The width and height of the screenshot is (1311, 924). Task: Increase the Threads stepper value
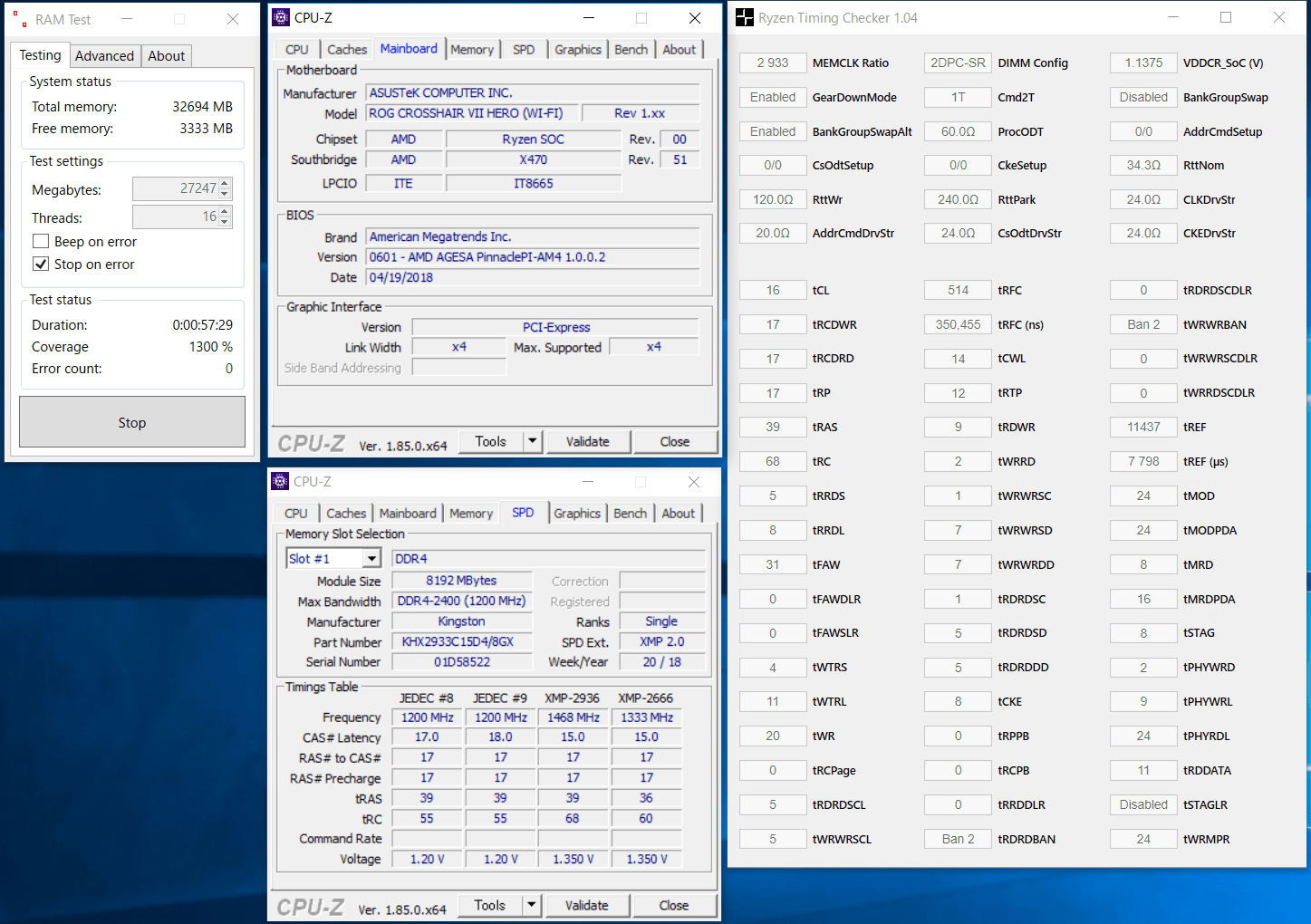pyautogui.click(x=226, y=212)
